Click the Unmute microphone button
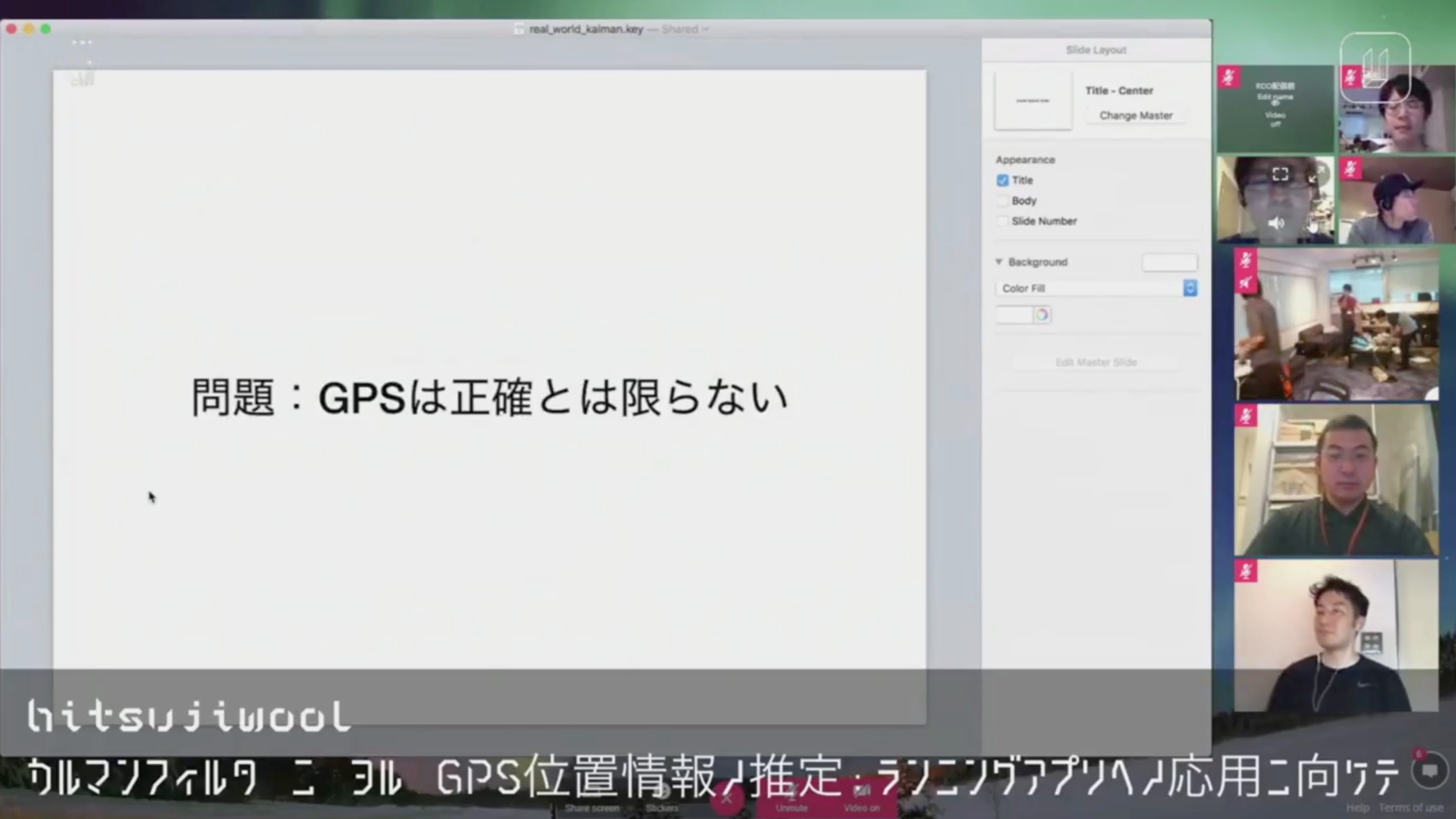This screenshot has height=819, width=1456. (791, 798)
